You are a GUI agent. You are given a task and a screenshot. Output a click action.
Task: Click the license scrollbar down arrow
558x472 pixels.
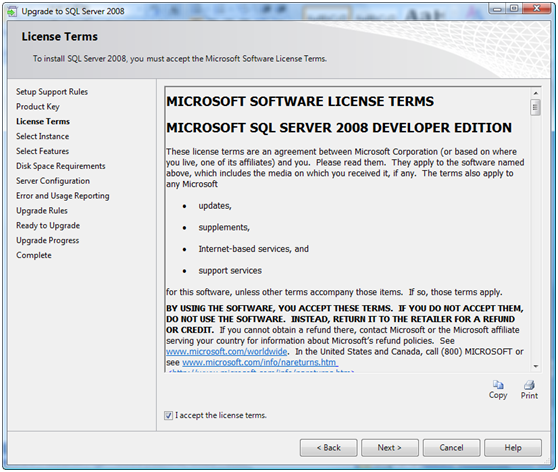[535, 366]
